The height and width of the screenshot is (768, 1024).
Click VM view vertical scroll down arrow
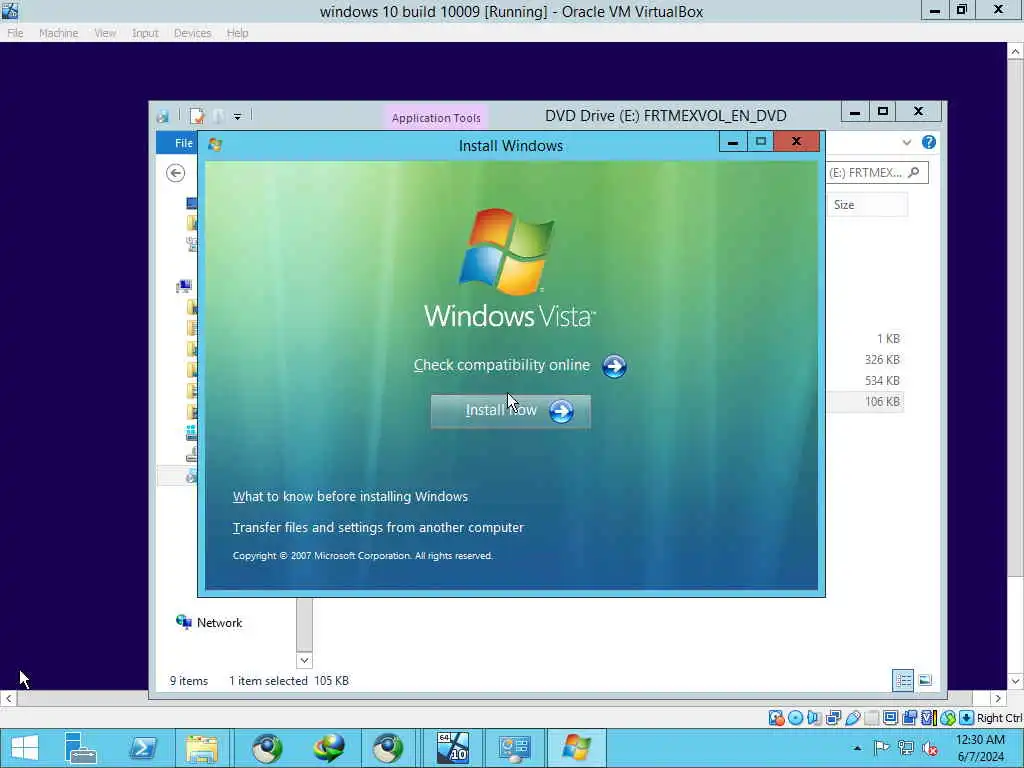click(1016, 682)
